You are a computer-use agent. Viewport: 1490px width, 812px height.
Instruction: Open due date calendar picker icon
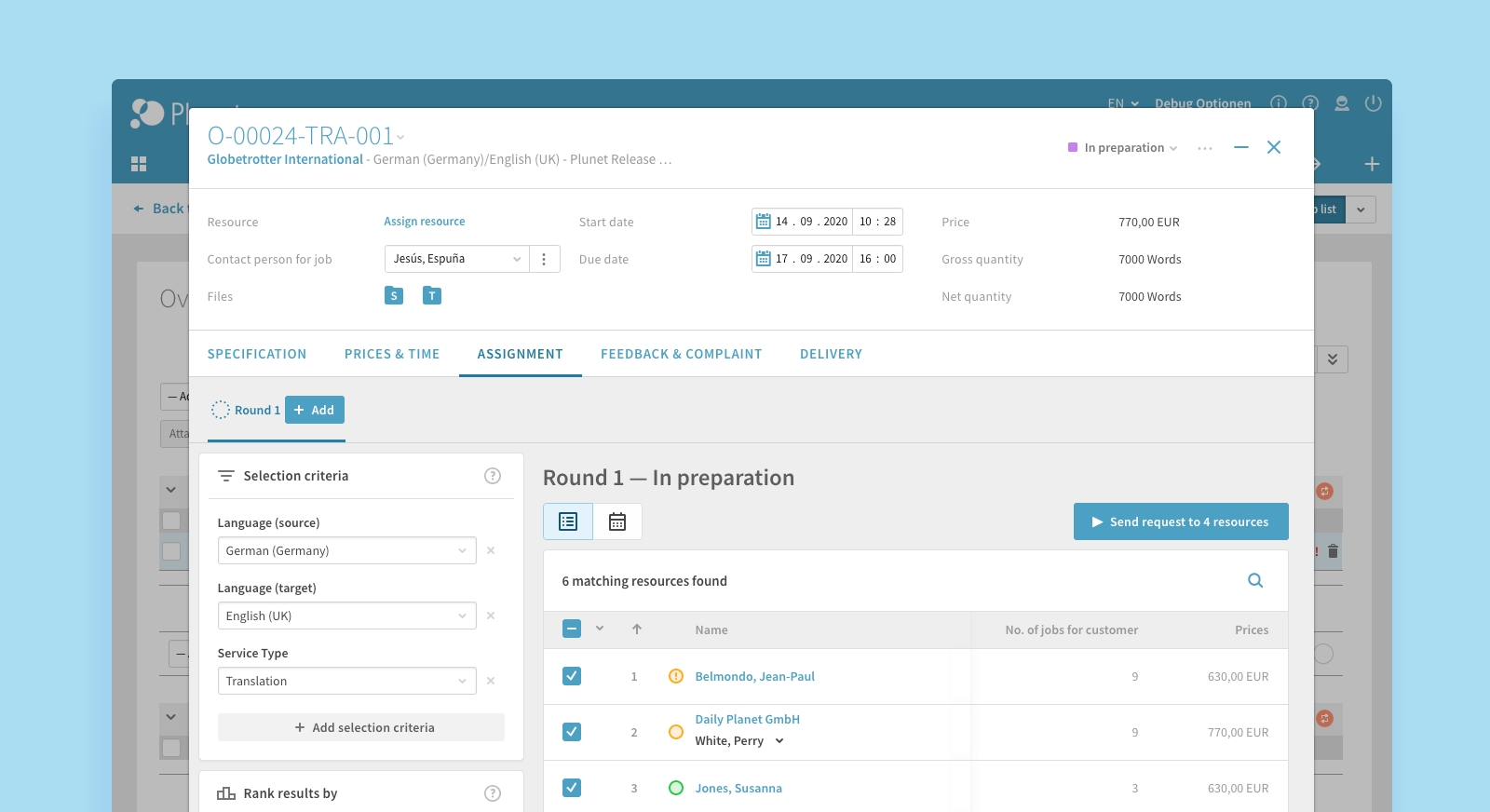point(764,259)
